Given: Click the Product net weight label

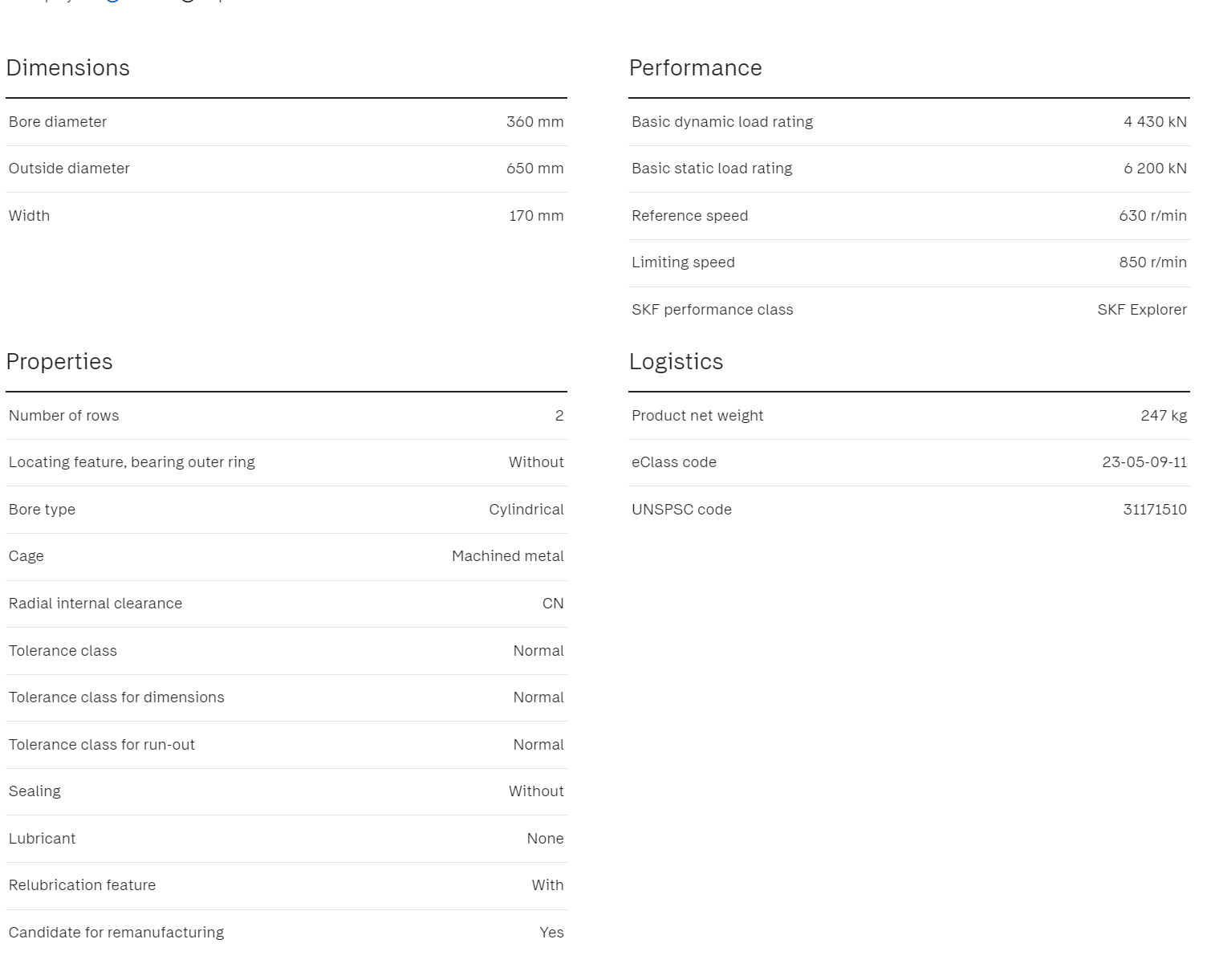Looking at the screenshot, I should click(x=697, y=416).
